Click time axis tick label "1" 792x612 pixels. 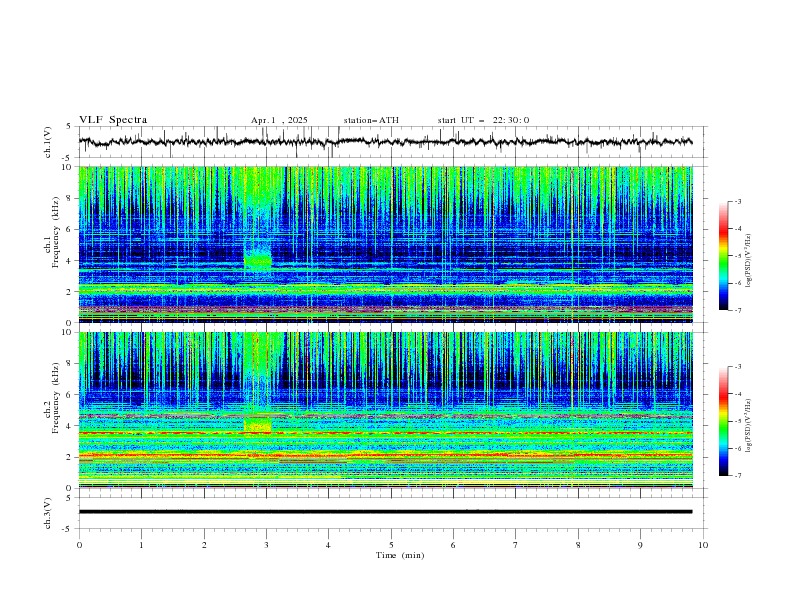141,545
